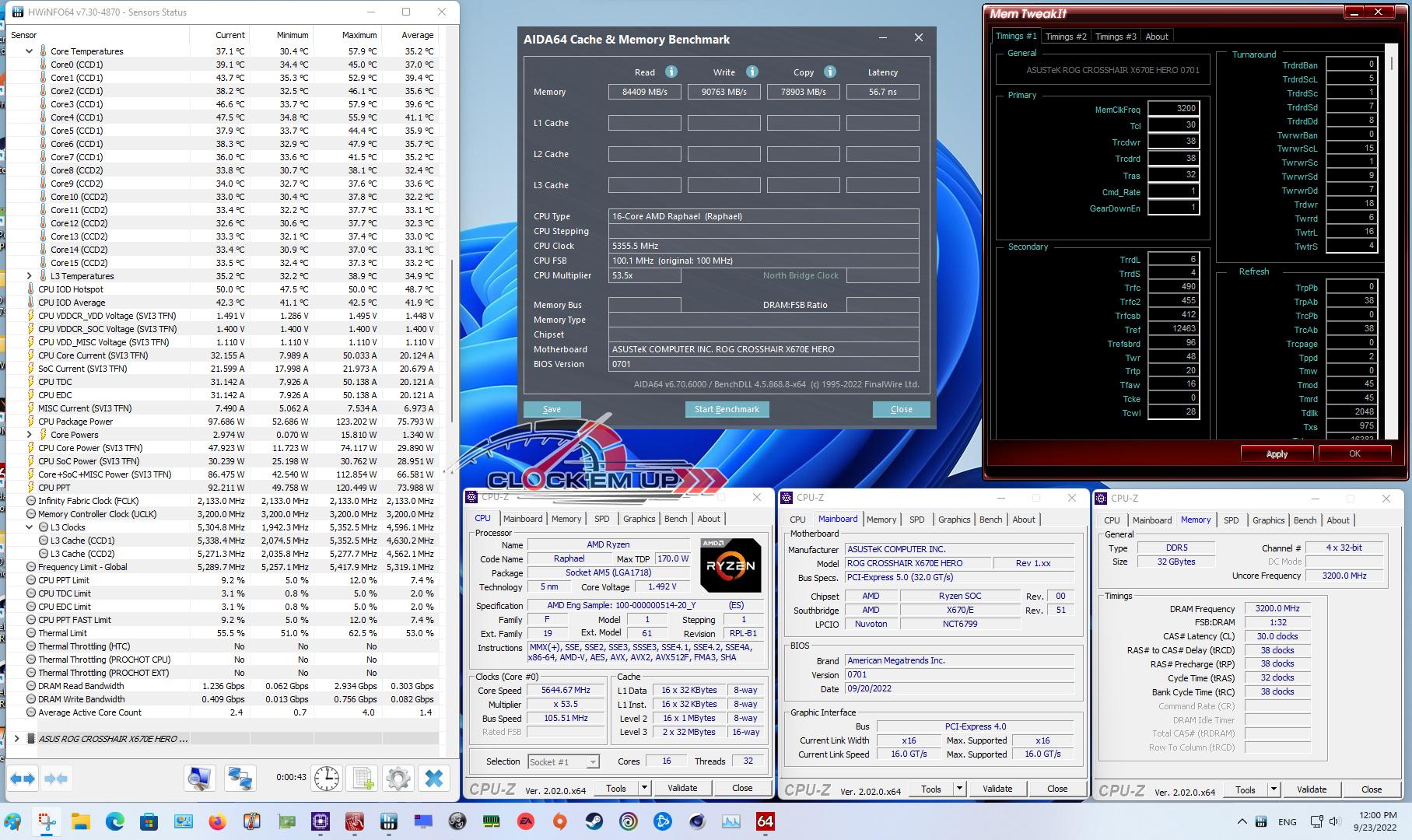
Task: Open Steam from the taskbar
Action: [594, 821]
